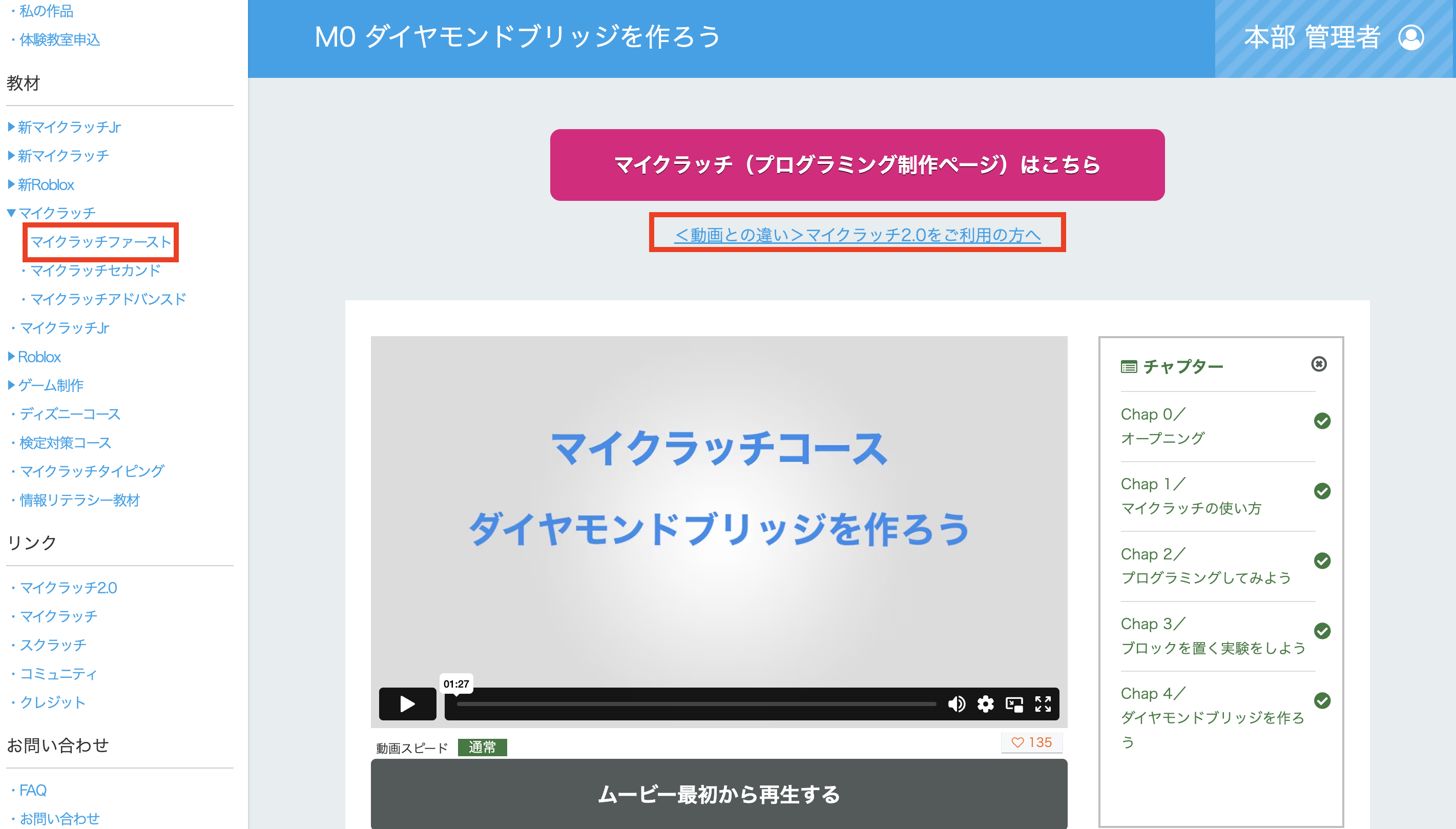Mute the video volume
This screenshot has width=1456, height=829.
tap(957, 704)
